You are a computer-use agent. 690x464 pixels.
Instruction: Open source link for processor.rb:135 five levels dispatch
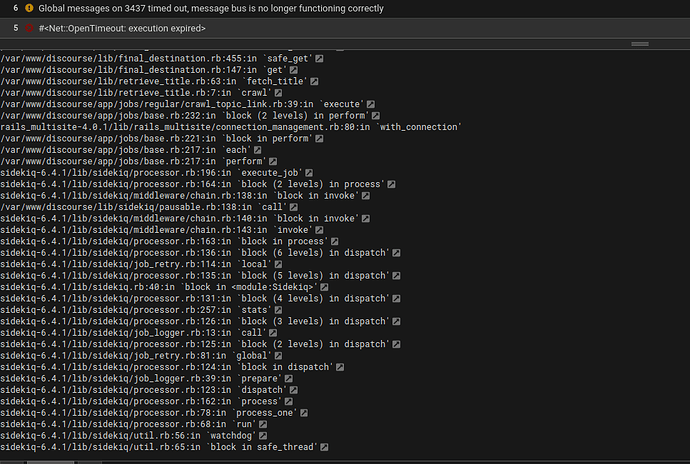click(x=396, y=276)
